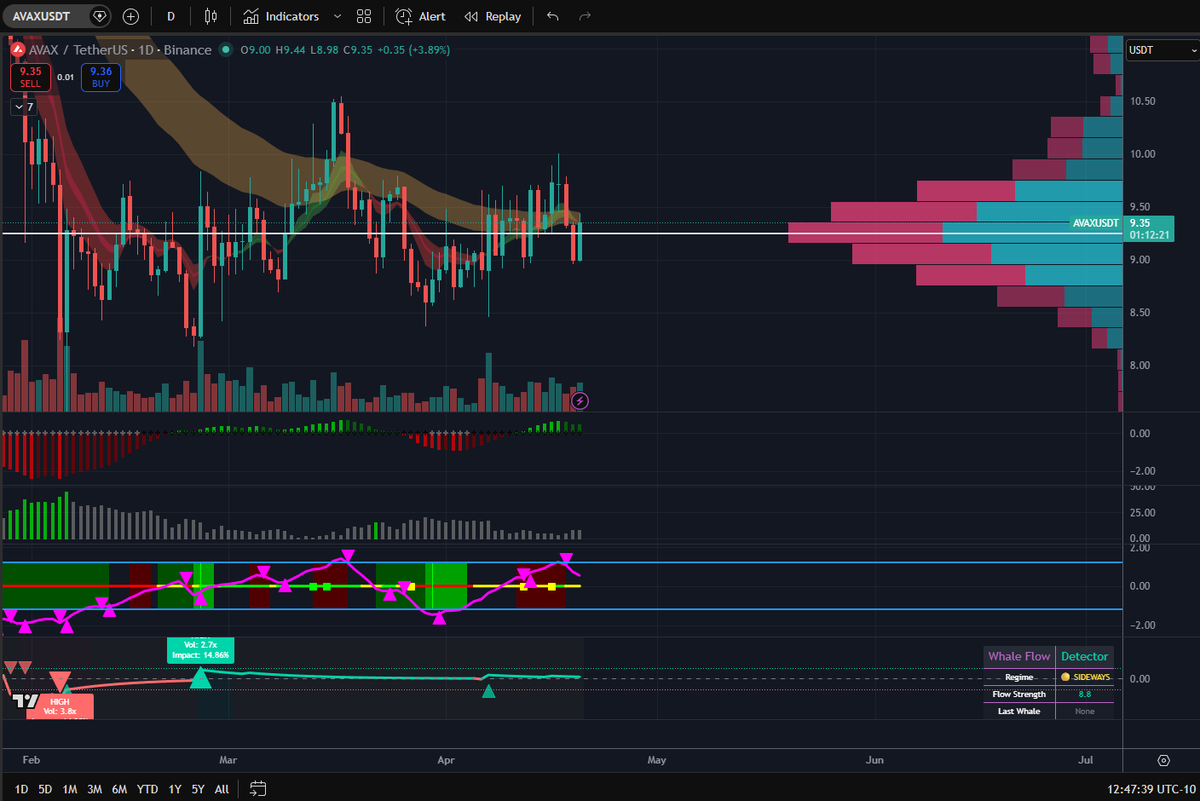Click the purple lightning bolt icon

pyautogui.click(x=580, y=401)
